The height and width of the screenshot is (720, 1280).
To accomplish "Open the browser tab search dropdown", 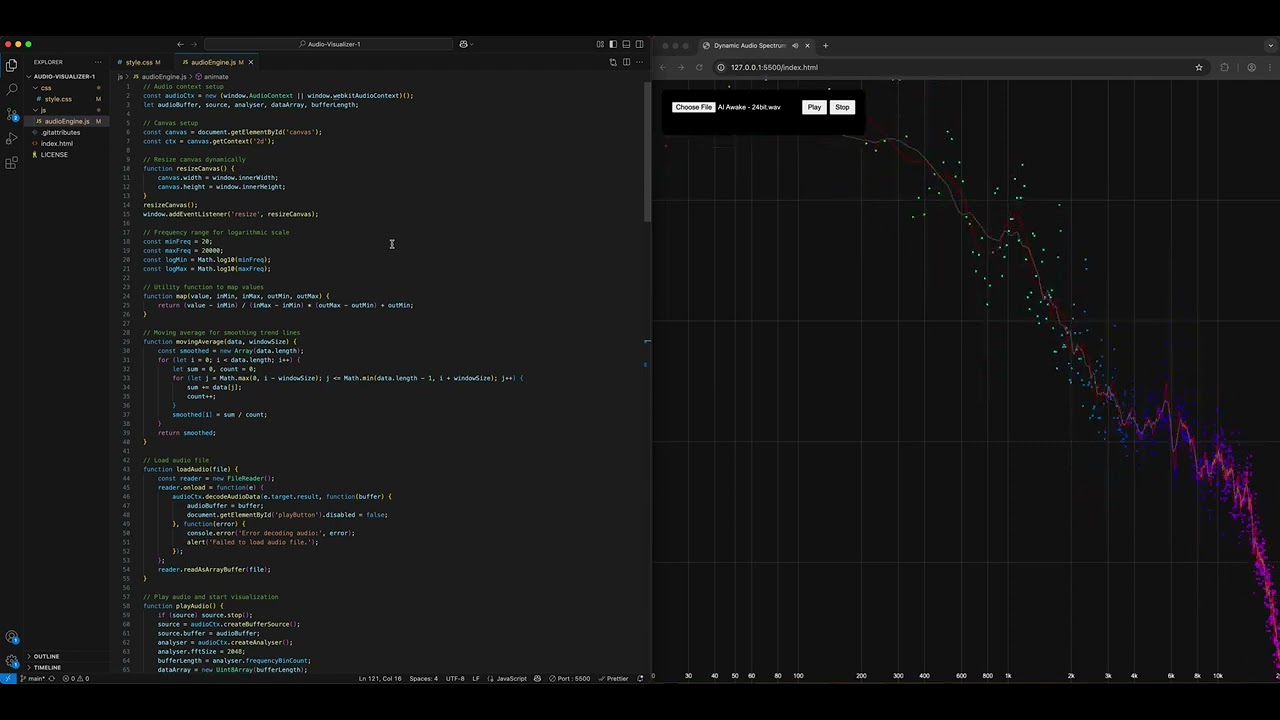I will click(1272, 45).
